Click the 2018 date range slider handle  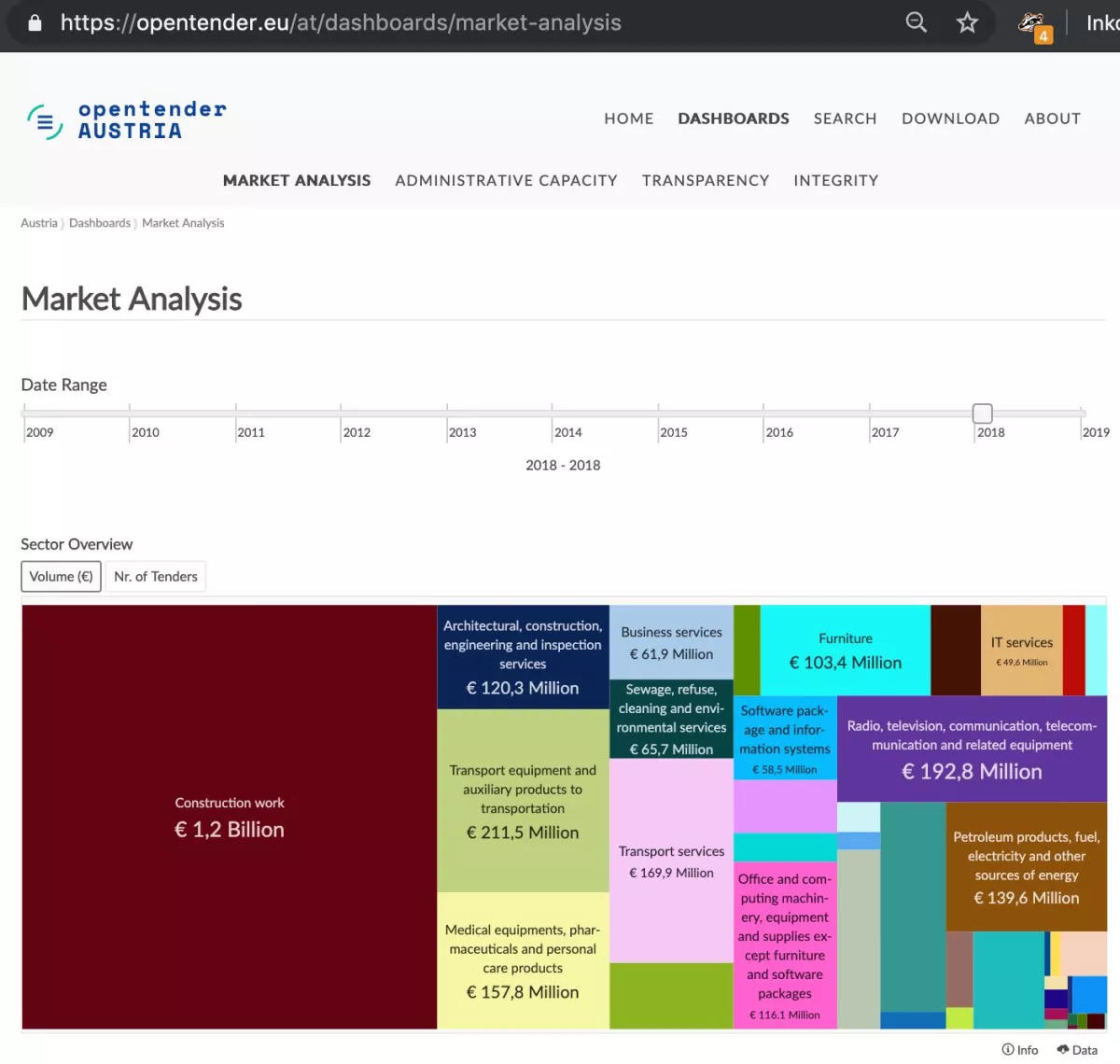[x=983, y=413]
